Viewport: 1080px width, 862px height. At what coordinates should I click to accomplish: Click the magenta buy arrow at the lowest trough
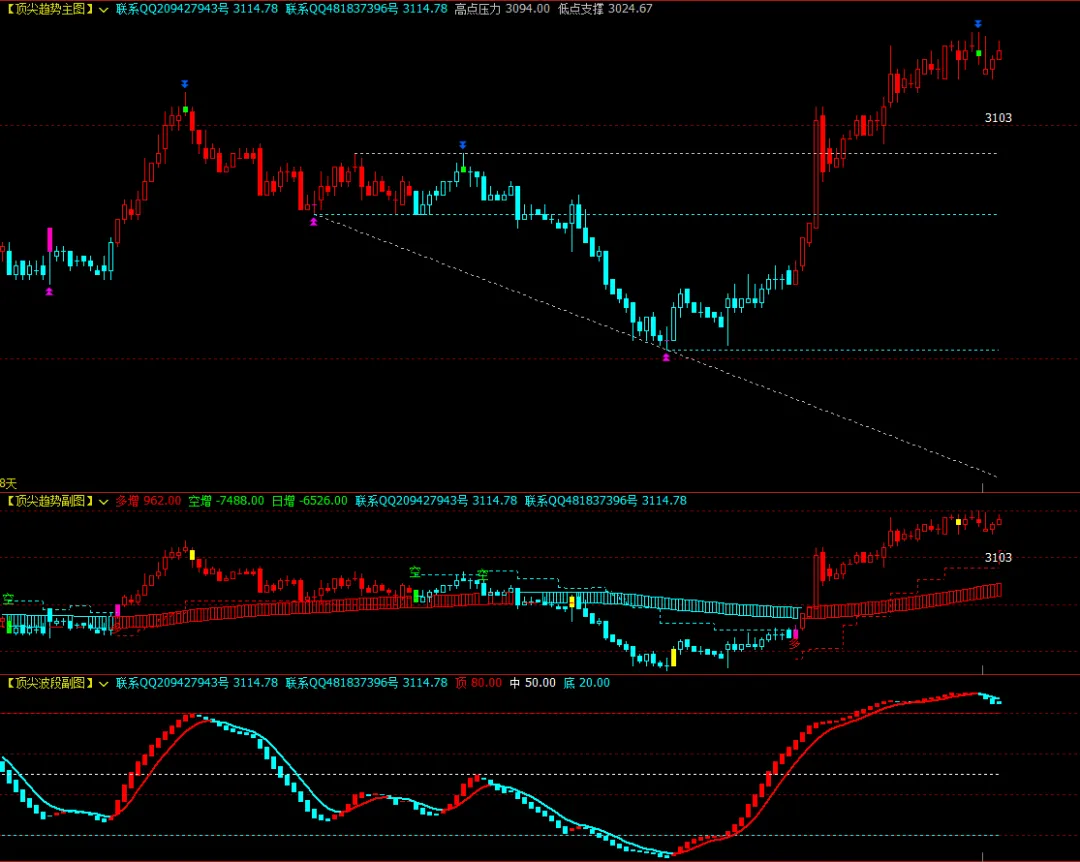tap(666, 357)
